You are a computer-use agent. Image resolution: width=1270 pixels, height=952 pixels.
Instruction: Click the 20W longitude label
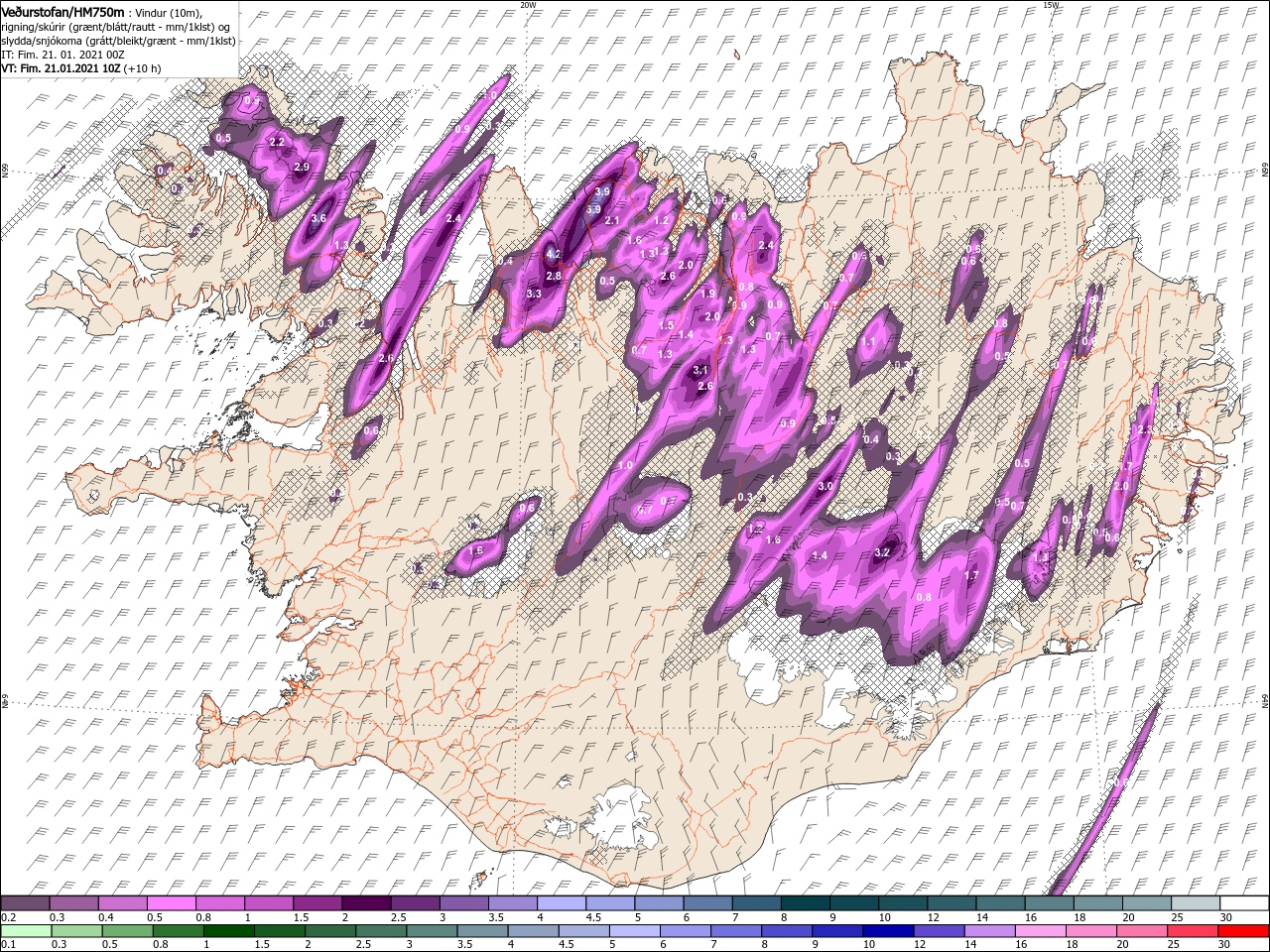pyautogui.click(x=528, y=5)
